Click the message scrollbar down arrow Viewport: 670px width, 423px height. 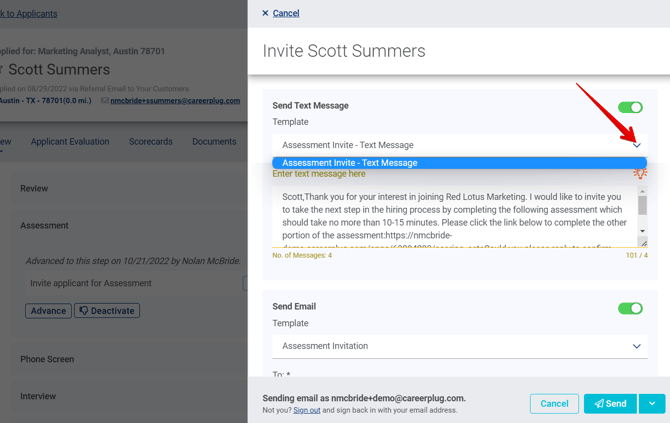642,231
